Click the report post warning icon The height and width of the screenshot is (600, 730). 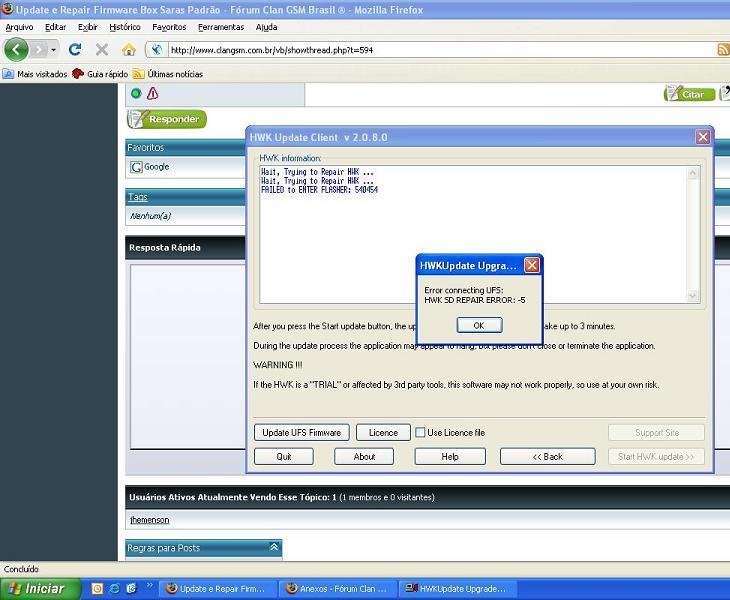click(x=152, y=94)
